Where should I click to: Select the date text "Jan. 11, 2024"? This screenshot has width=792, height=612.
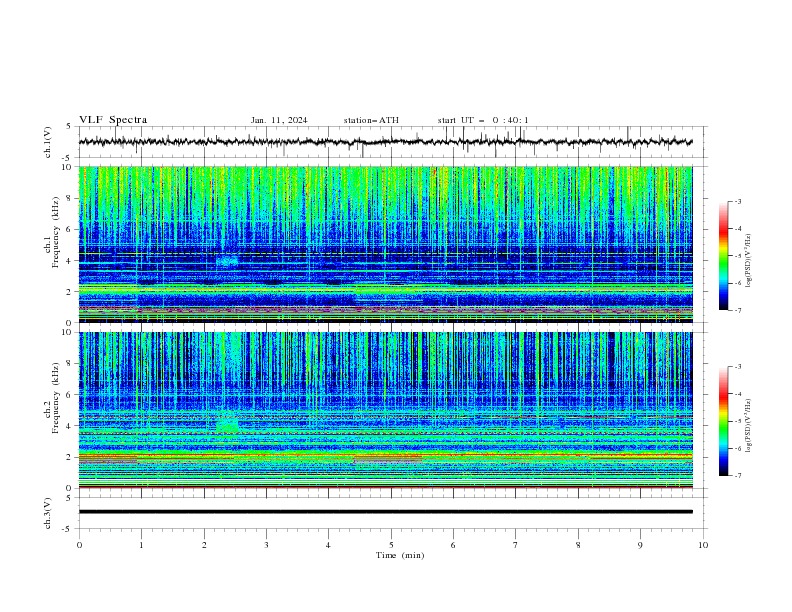point(279,120)
